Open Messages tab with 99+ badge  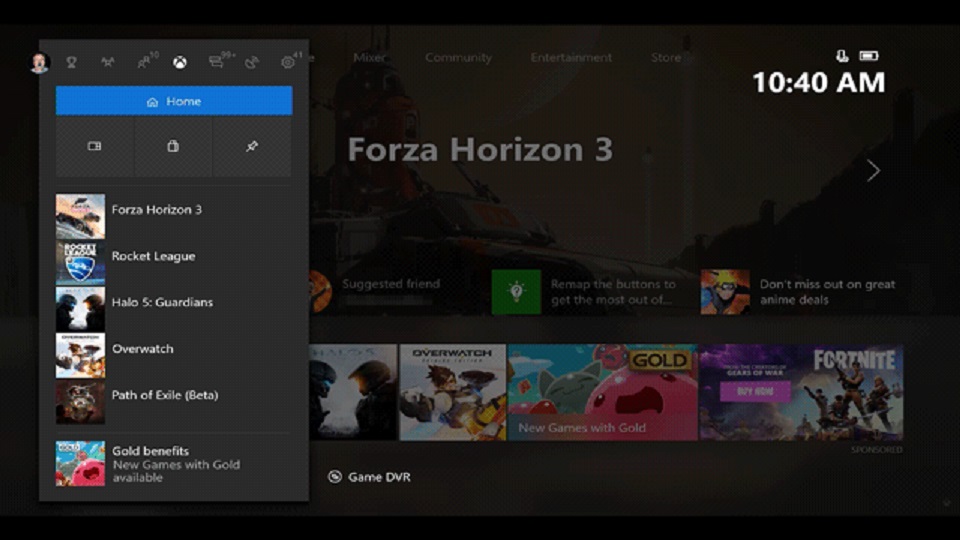coord(220,61)
